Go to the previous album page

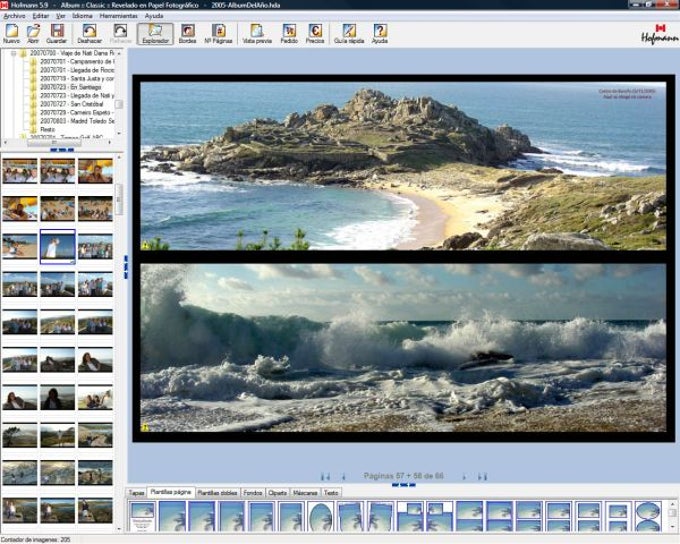pos(344,476)
